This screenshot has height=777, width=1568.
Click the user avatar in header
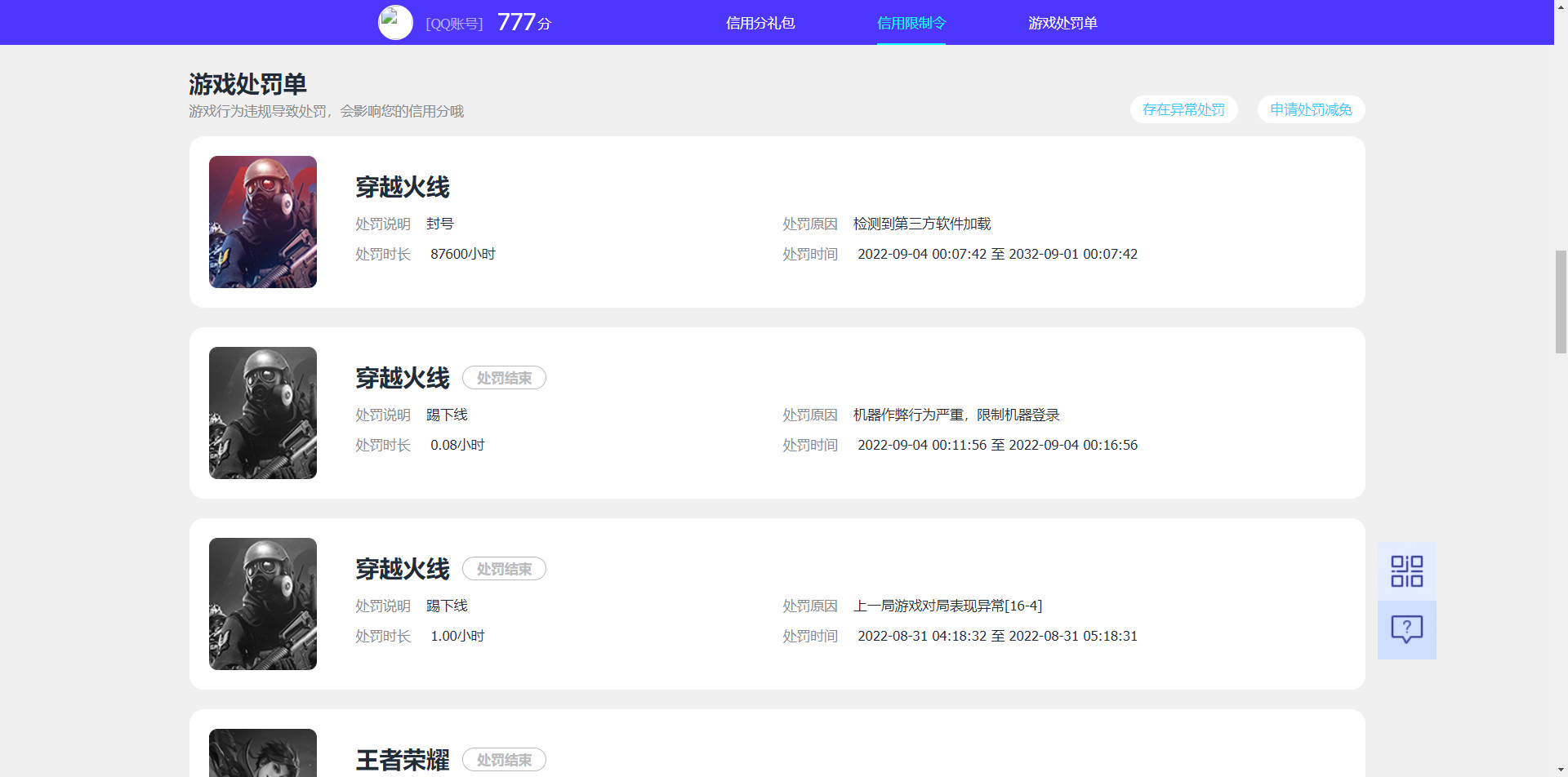coord(395,23)
